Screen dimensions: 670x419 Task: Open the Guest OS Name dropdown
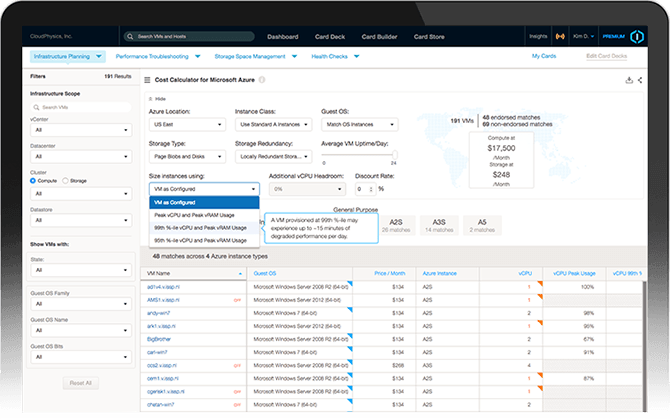(x=81, y=330)
